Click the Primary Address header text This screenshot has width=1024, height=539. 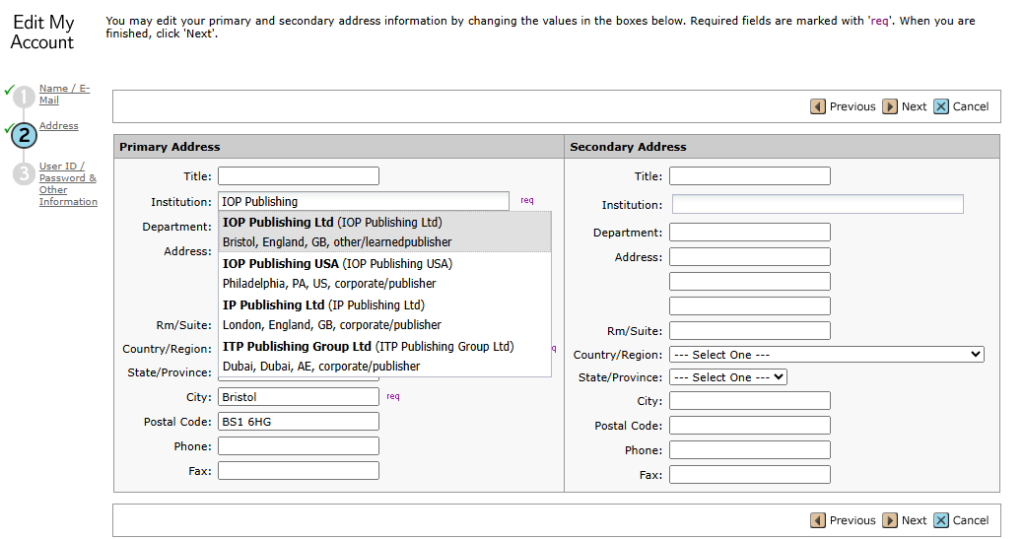pyautogui.click(x=169, y=147)
